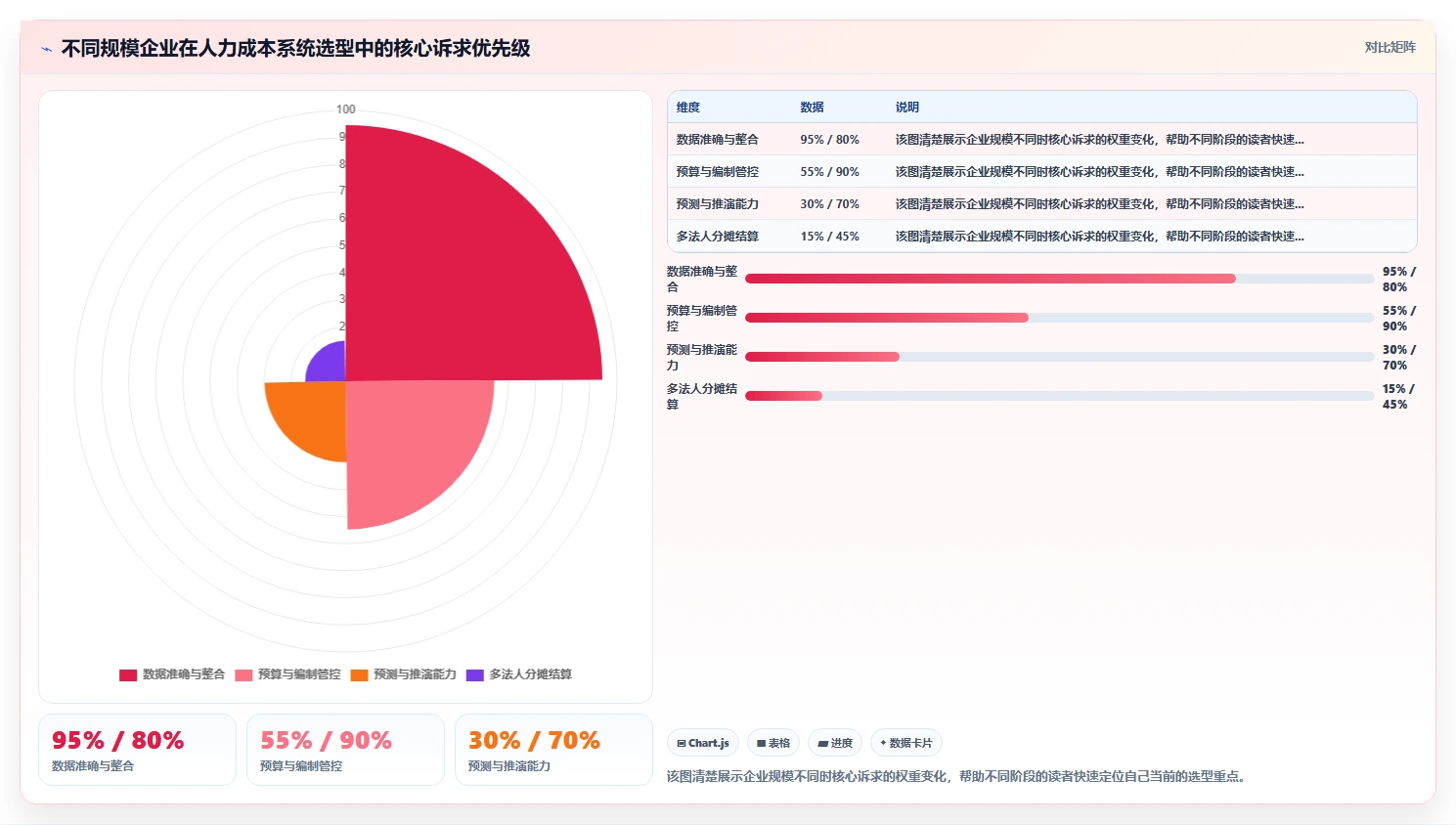The image size is (1456, 825).
Task: Click the chart title heading text
Action: coord(295,48)
